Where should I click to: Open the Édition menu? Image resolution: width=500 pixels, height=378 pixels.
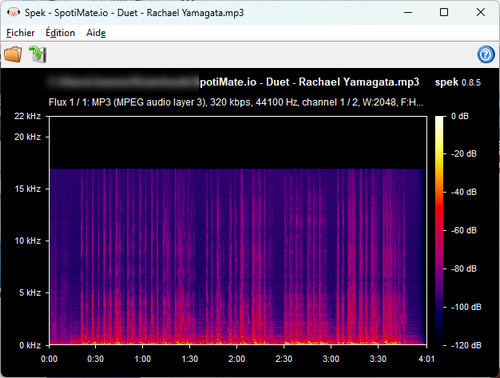60,33
